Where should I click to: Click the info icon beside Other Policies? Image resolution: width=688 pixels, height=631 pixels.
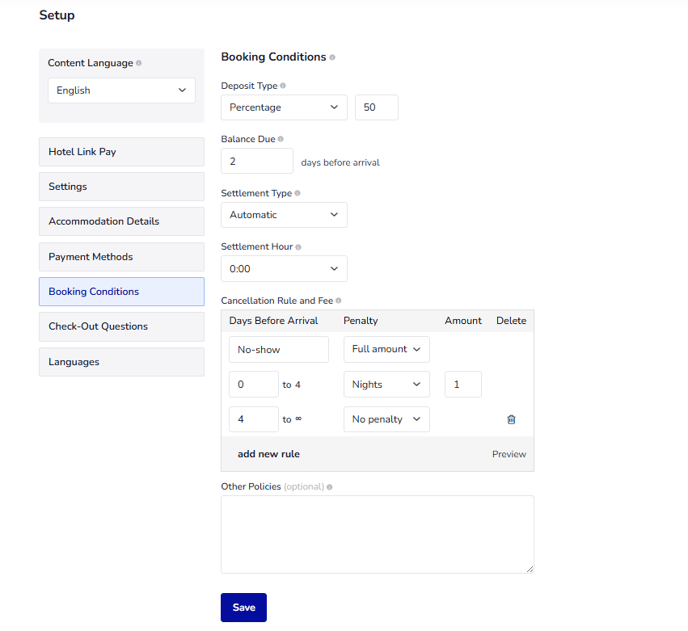tap(329, 487)
